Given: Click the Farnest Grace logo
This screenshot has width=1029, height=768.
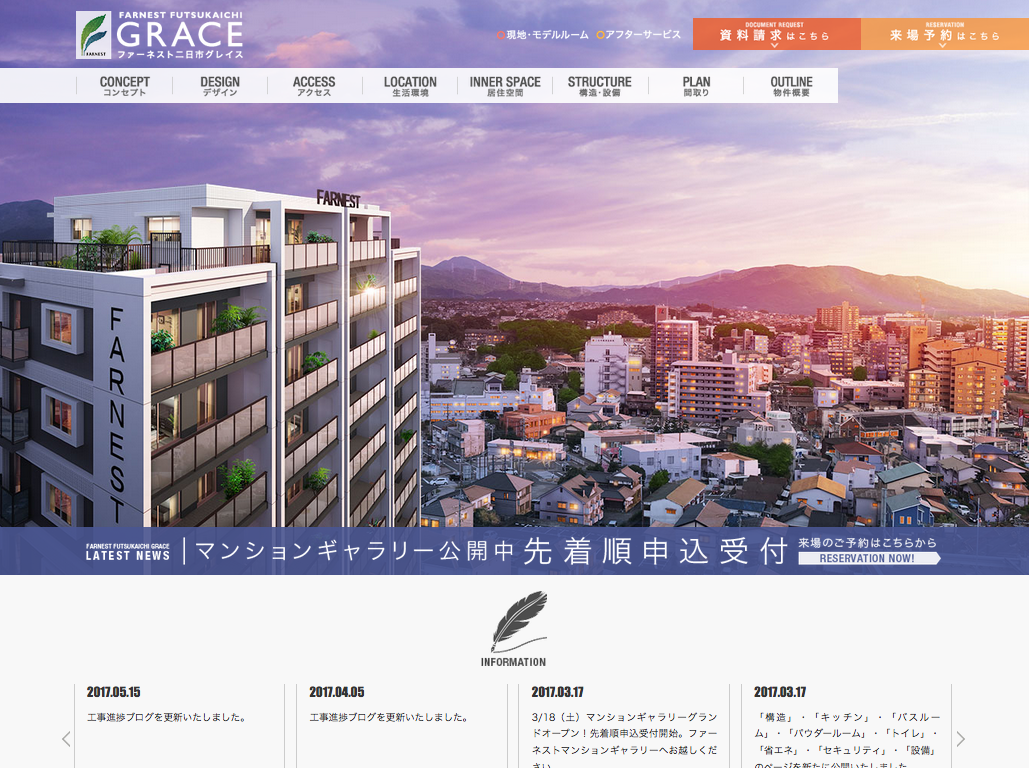Looking at the screenshot, I should 160,35.
